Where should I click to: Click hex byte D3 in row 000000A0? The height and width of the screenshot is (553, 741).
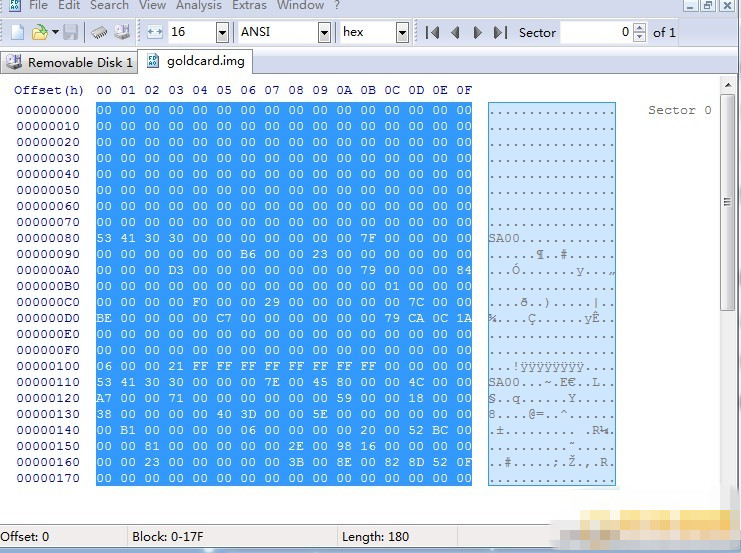(176, 270)
